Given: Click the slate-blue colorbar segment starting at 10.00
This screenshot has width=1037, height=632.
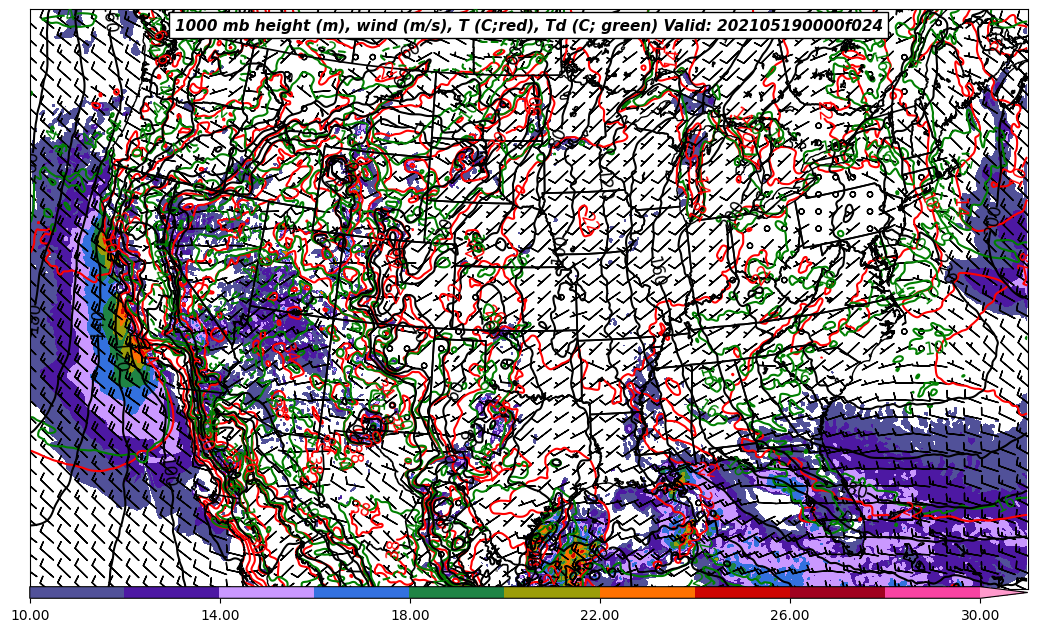Looking at the screenshot, I should (77, 592).
